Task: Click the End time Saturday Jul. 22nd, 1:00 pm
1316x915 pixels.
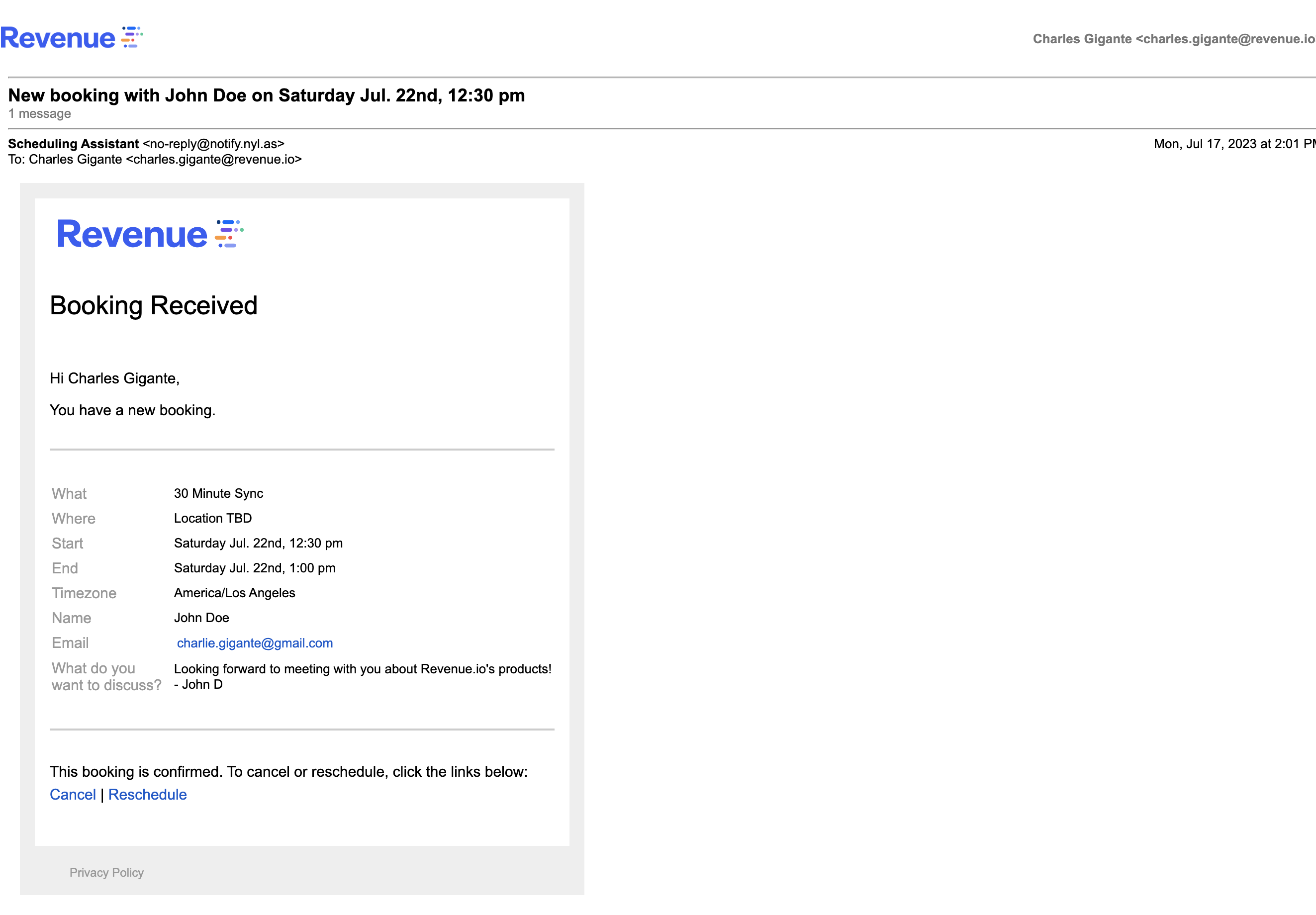Action: (x=255, y=568)
